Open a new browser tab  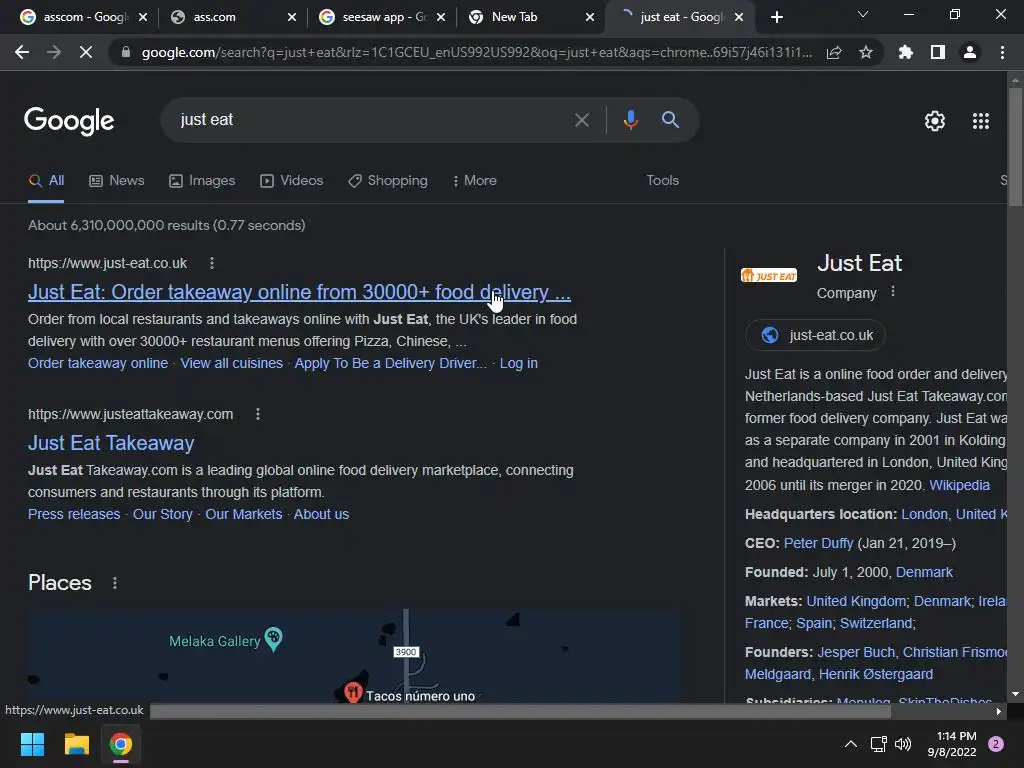(x=776, y=17)
